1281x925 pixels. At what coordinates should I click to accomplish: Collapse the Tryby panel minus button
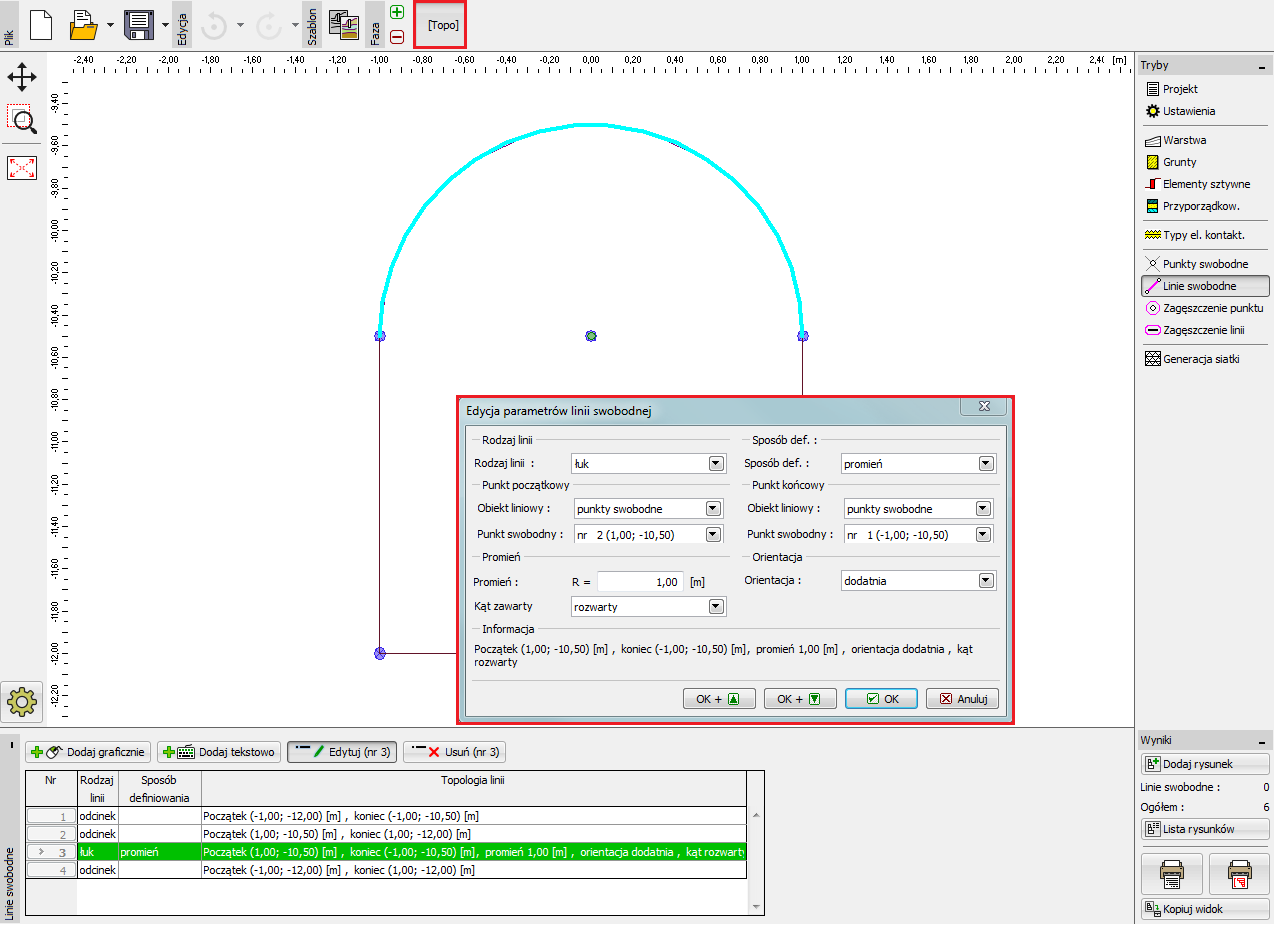click(1263, 66)
